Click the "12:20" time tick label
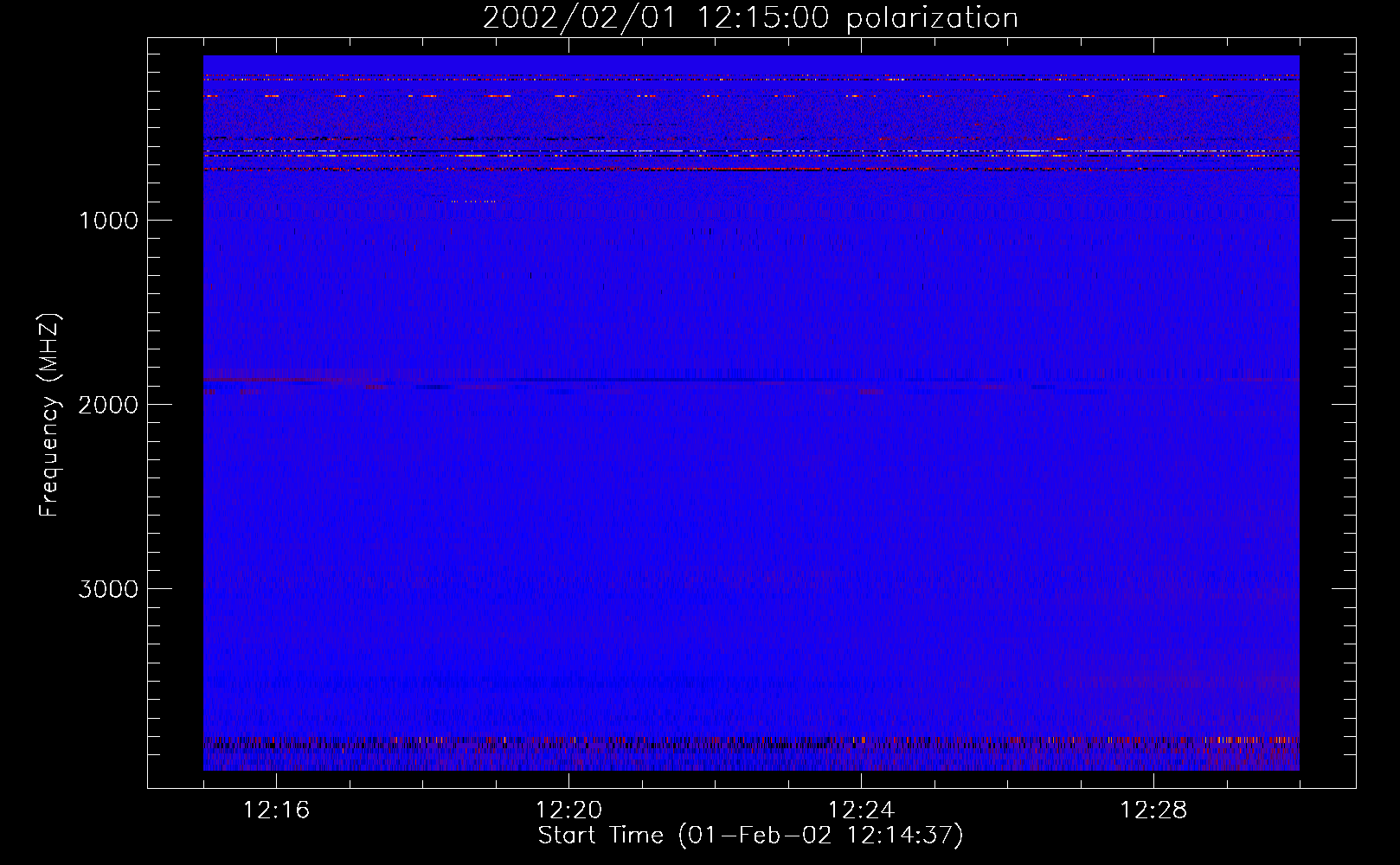 coord(568,811)
